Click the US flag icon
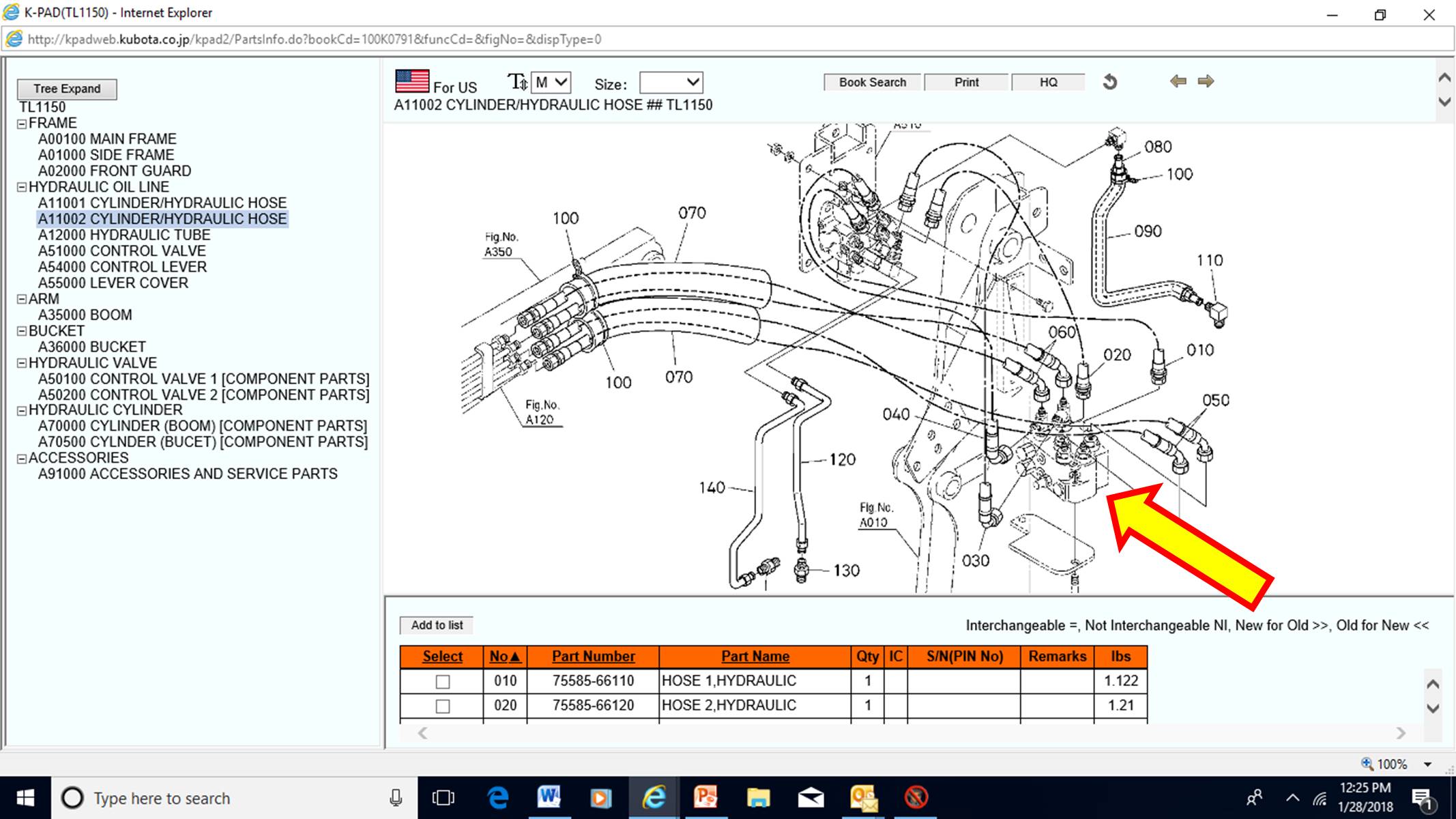 tap(412, 81)
